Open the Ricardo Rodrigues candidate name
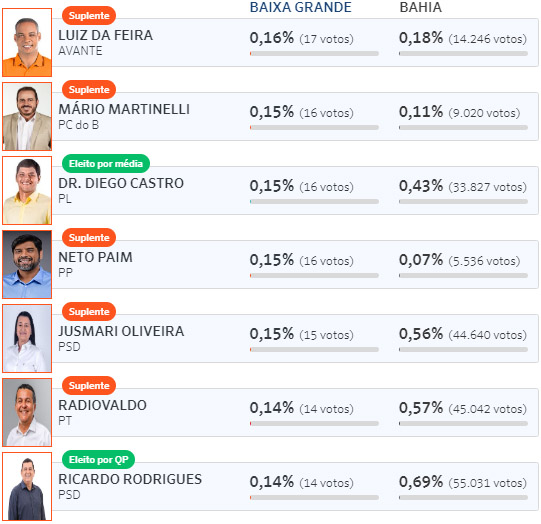Screen dimensions: 541x524 (130, 479)
